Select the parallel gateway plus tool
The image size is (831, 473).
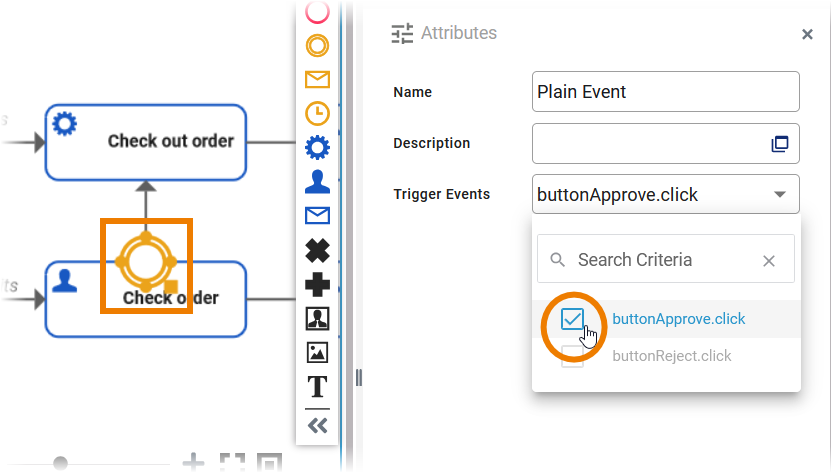coord(317,285)
